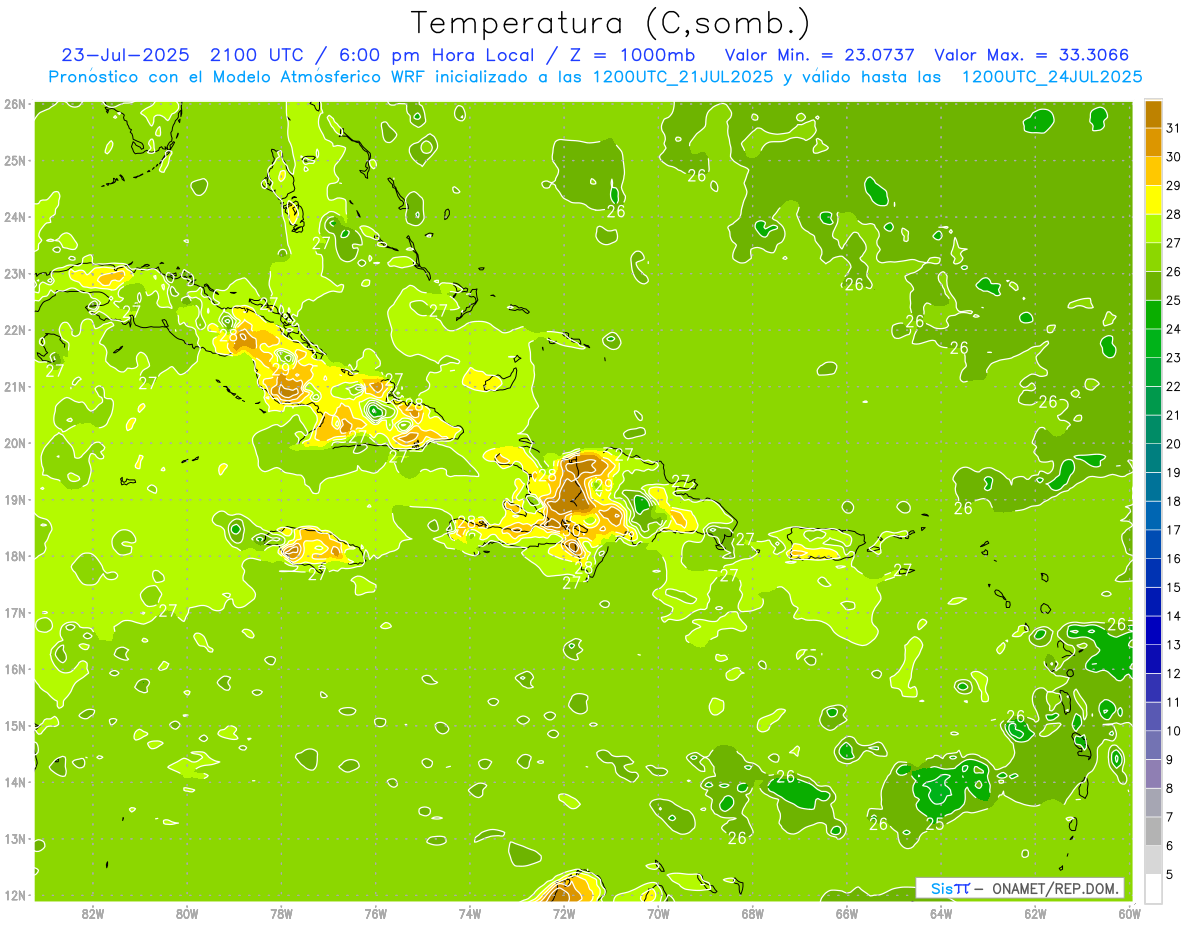The width and height of the screenshot is (1200, 927).
Task: Click the "78W" longitude axis label
Action: (x=281, y=913)
